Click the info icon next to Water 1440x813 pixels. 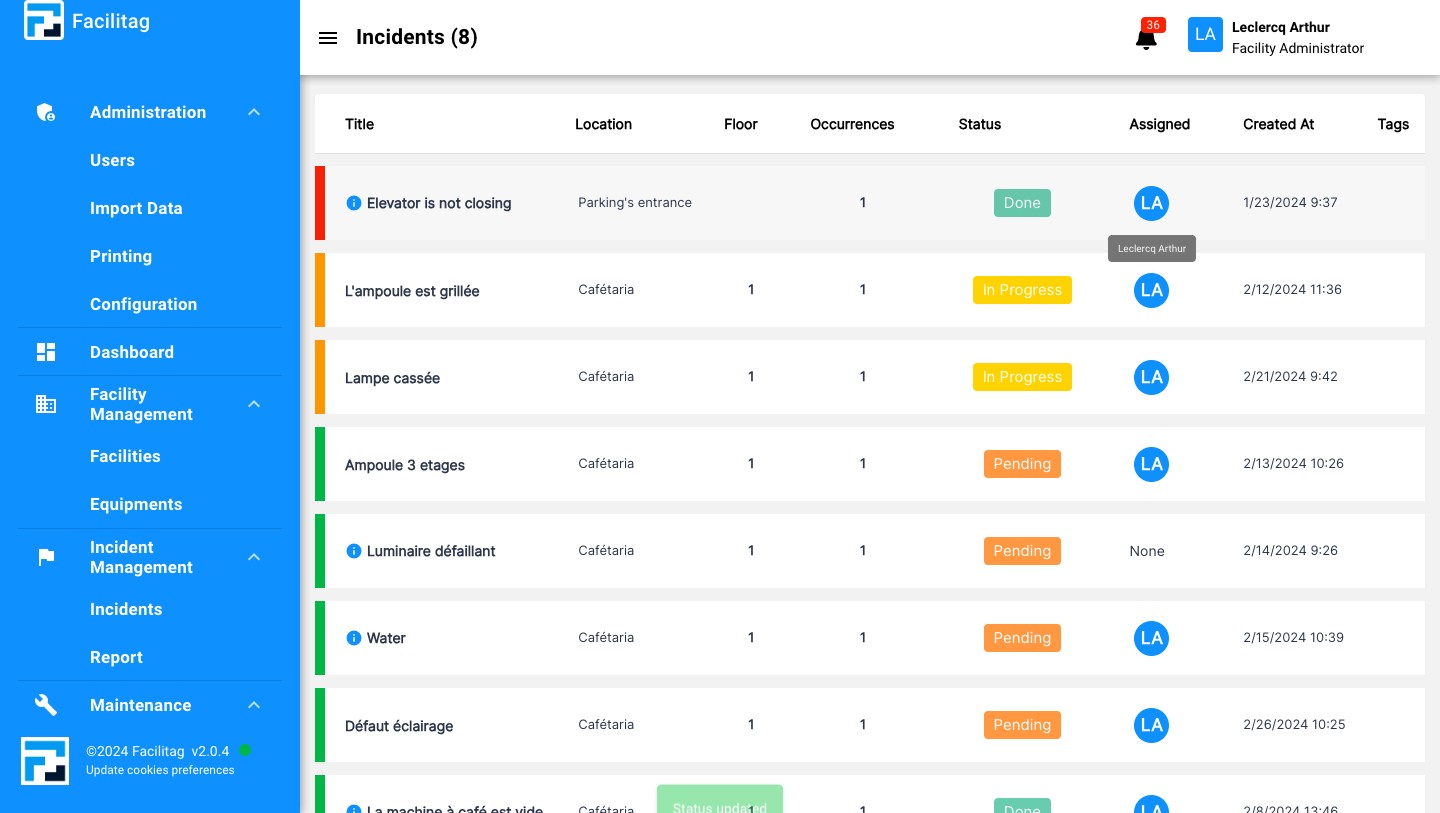pyautogui.click(x=353, y=638)
